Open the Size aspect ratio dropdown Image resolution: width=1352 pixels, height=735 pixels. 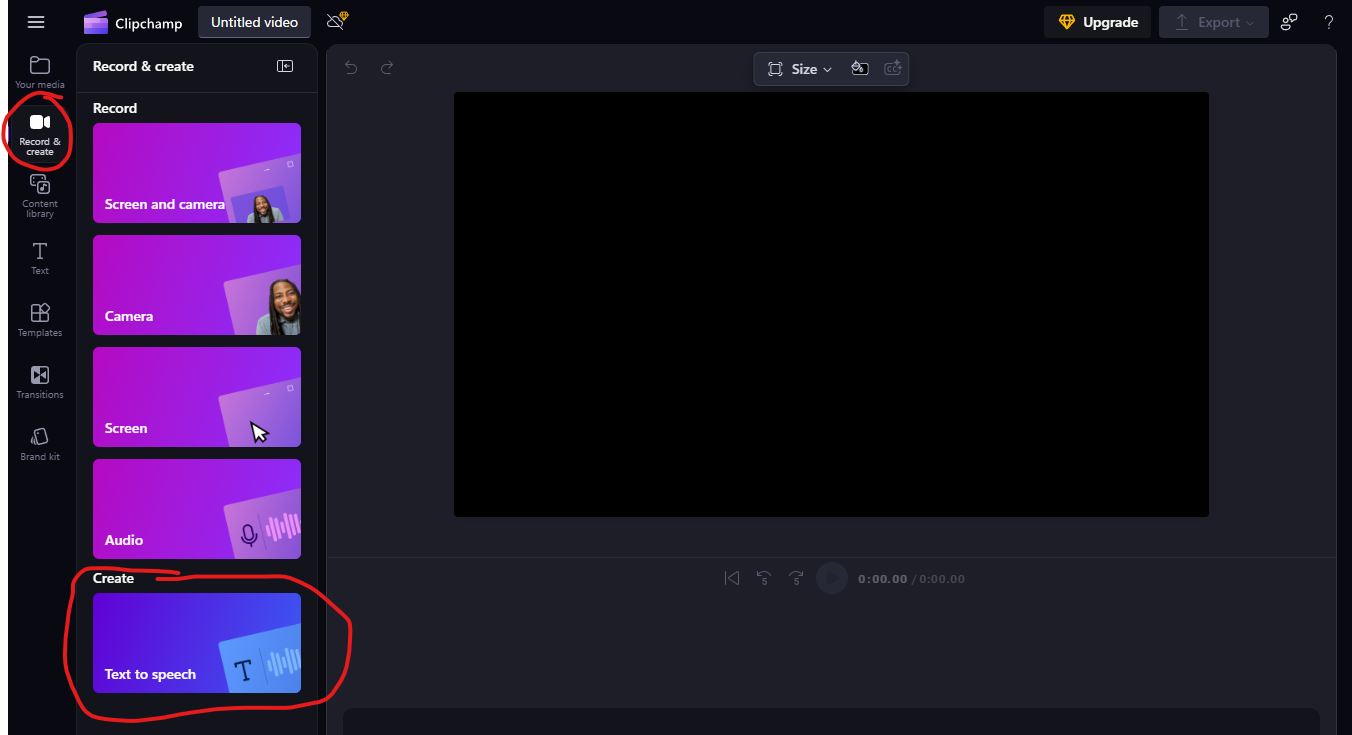pos(800,69)
